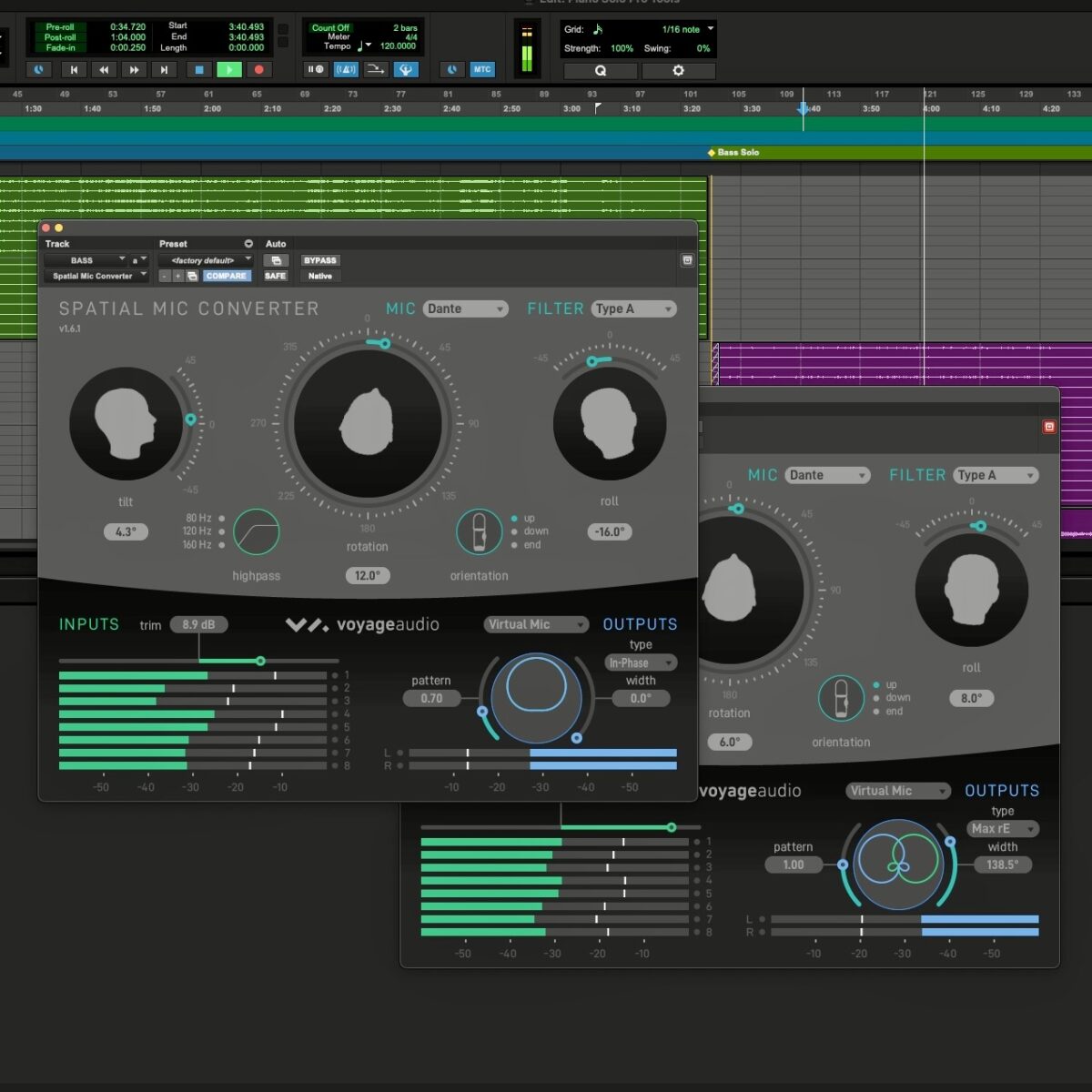Open Zoom search (Q icon) near the Grid panel
Screen dimensions: 1092x1092
point(601,70)
